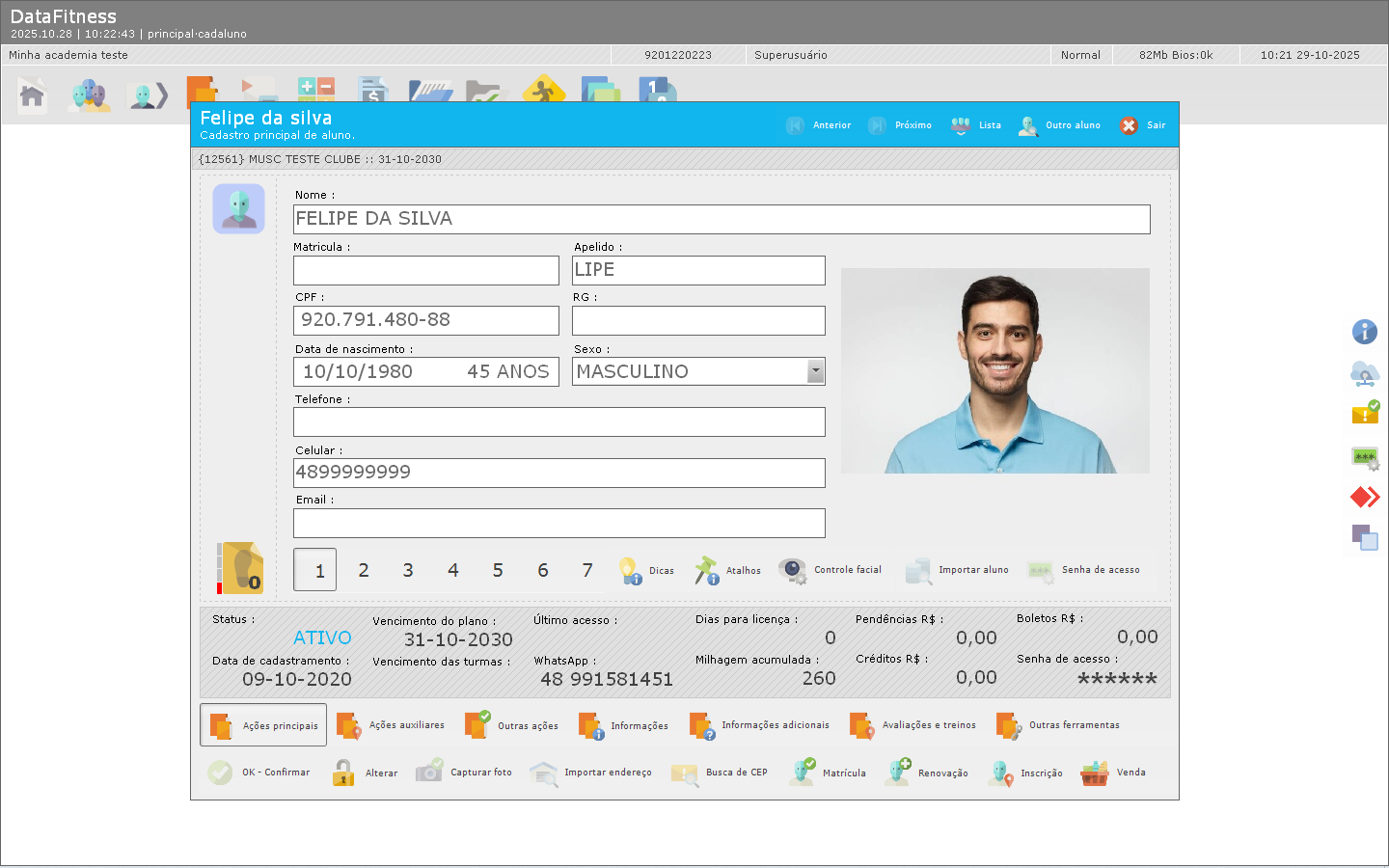Open the Sexo dropdown arrow
This screenshot has height=868, width=1389.
click(x=816, y=371)
